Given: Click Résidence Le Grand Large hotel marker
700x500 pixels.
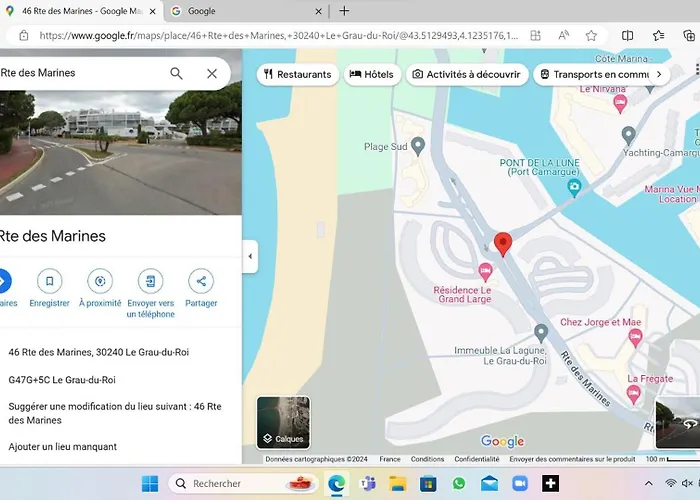Looking at the screenshot, I should 486,272.
